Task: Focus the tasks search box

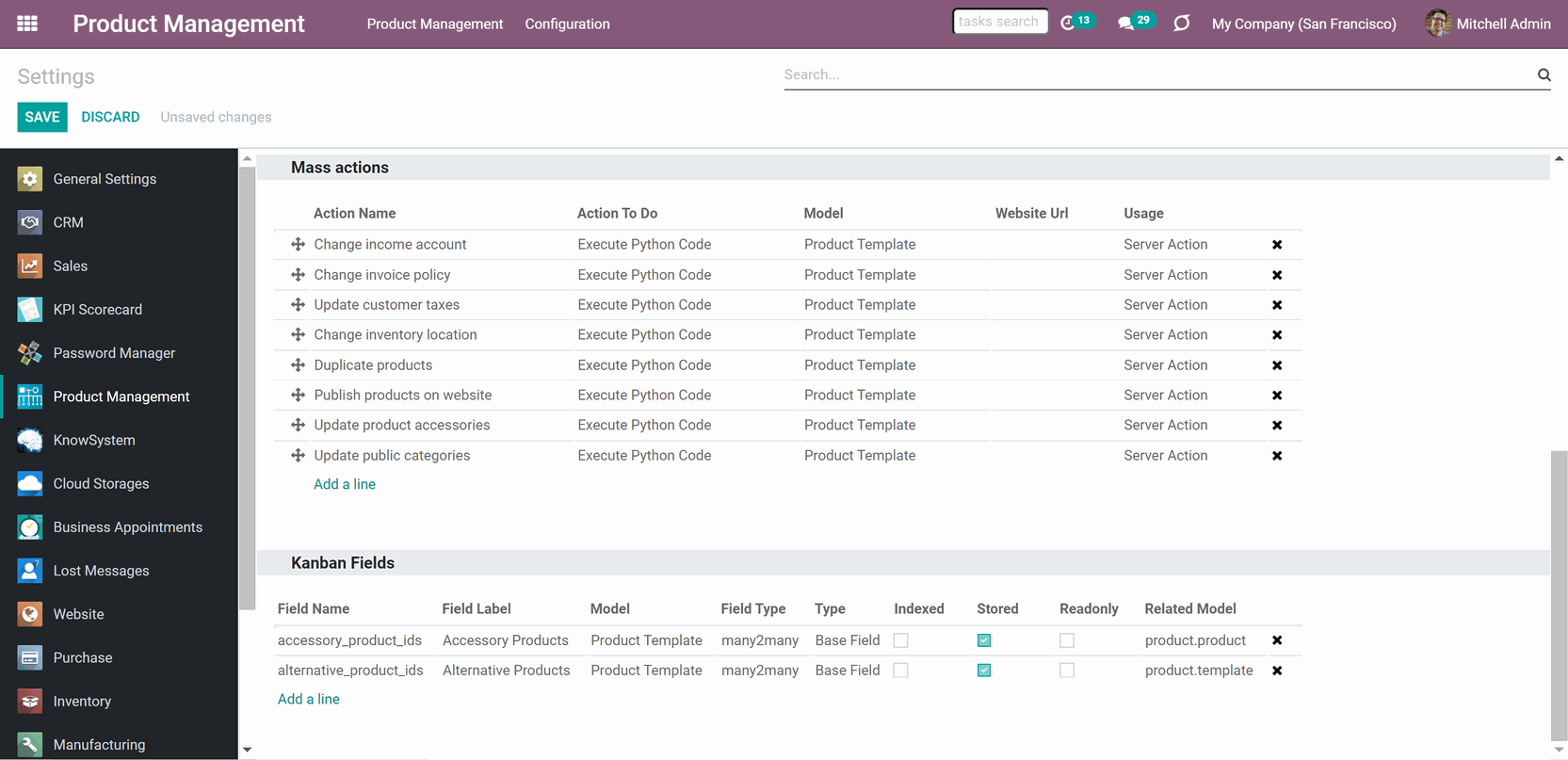Action: [x=1000, y=22]
